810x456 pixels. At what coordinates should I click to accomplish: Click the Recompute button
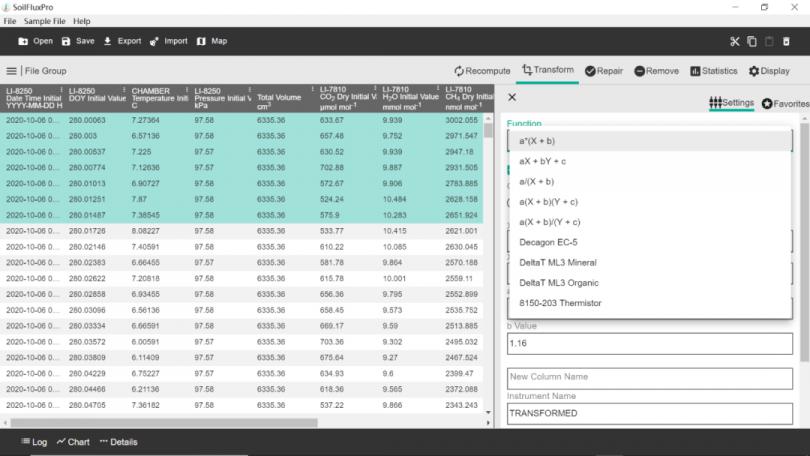[x=482, y=71]
